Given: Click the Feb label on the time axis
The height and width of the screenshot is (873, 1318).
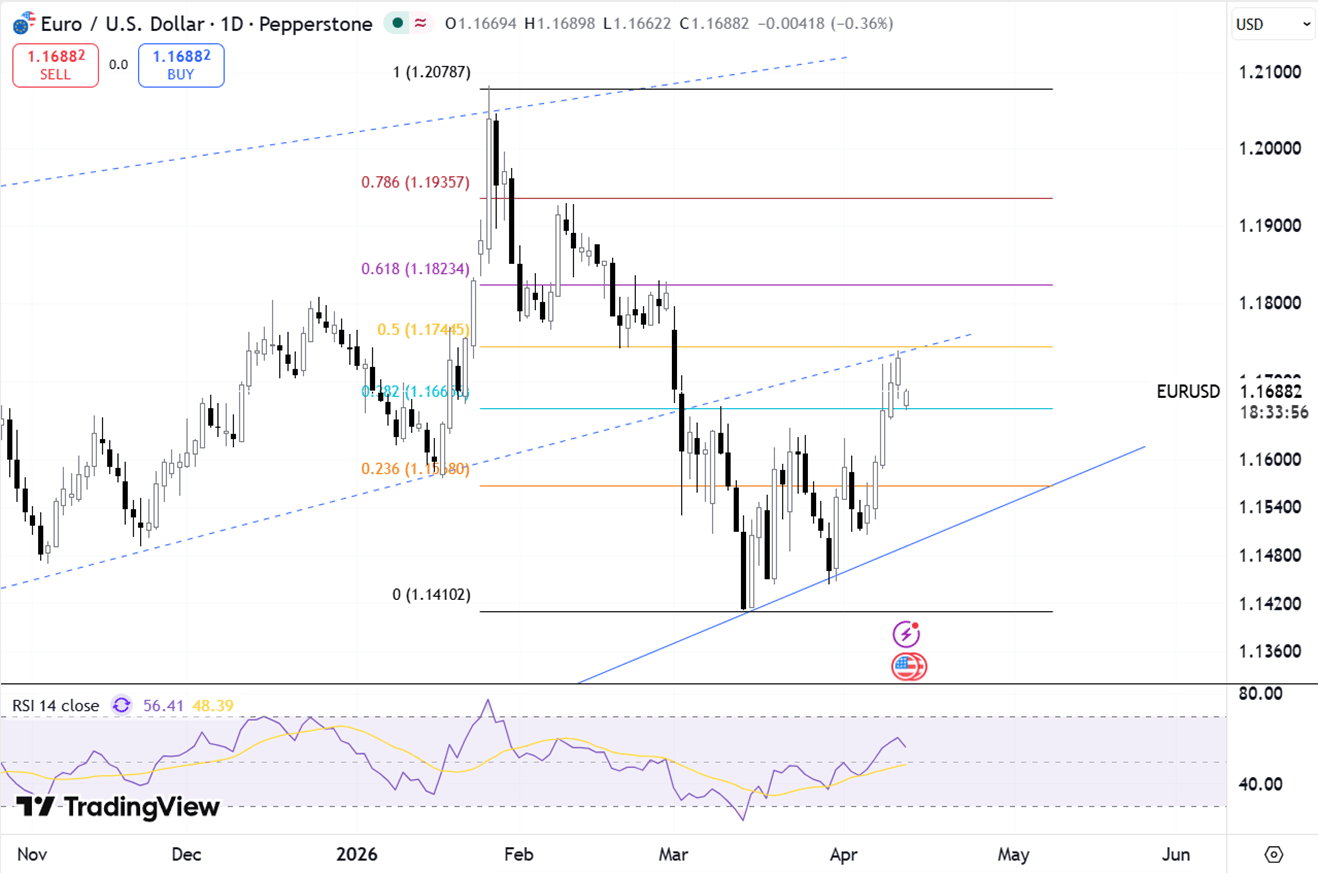Looking at the screenshot, I should (x=517, y=854).
